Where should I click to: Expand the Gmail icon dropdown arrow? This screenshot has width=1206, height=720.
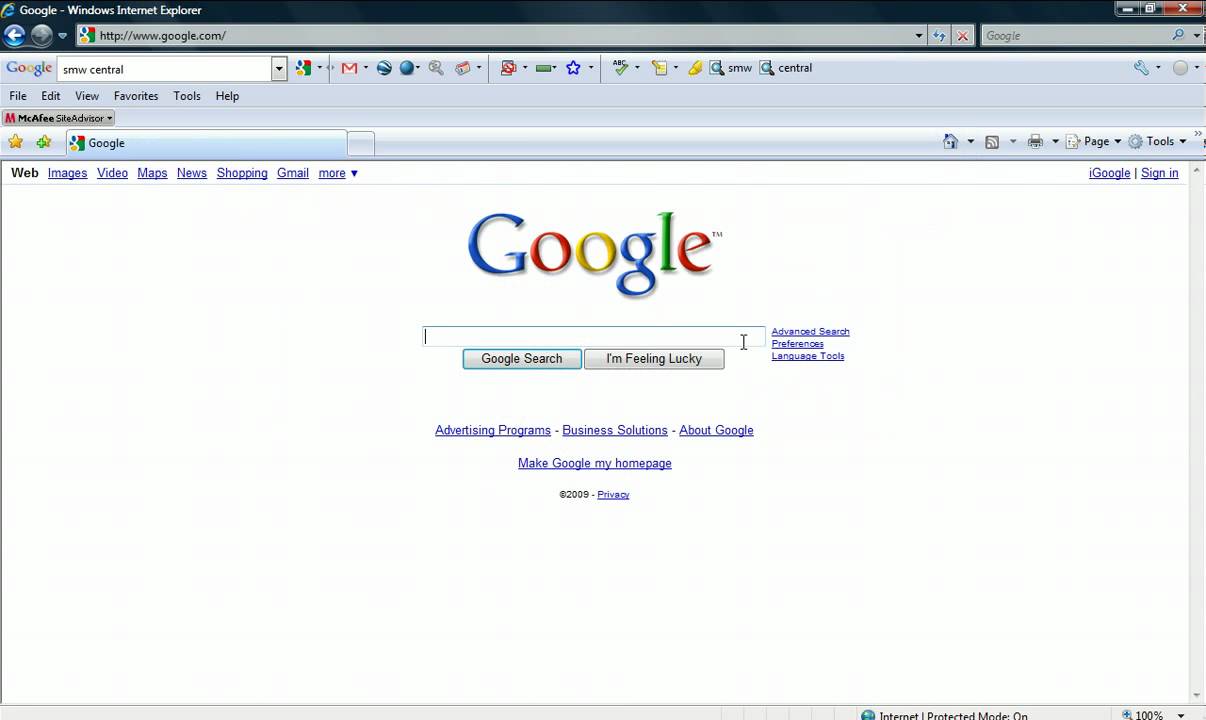point(365,68)
